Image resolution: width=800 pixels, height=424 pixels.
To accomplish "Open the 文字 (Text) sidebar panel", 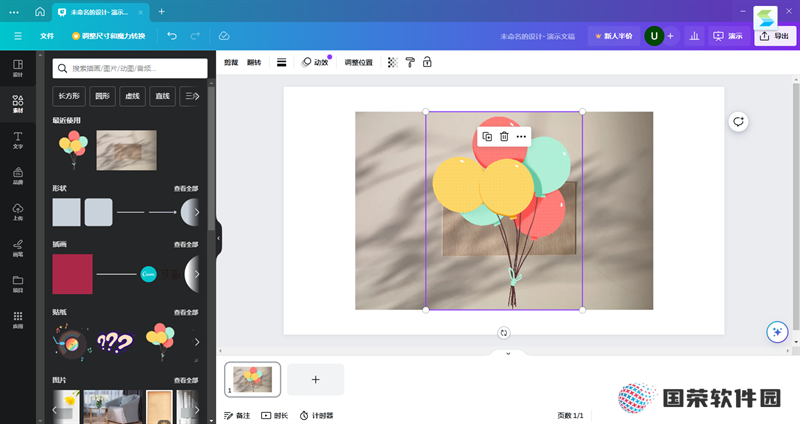I will [x=18, y=140].
